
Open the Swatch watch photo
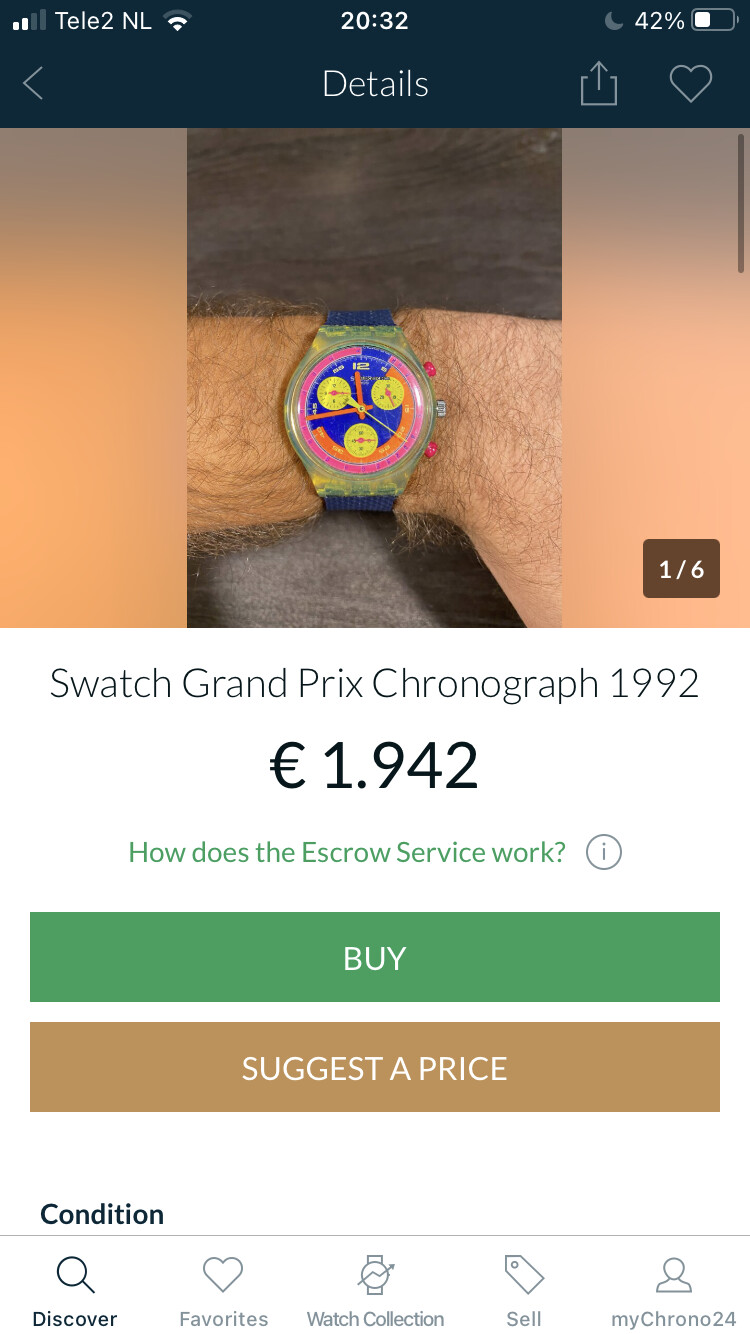click(x=374, y=378)
